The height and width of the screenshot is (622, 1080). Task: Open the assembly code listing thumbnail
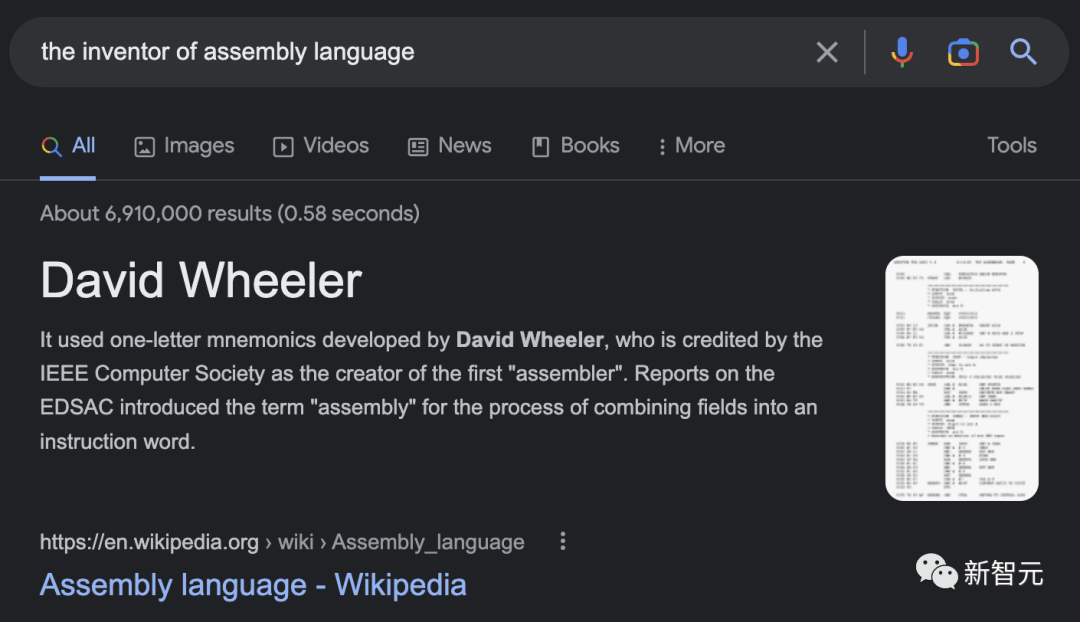[x=961, y=378]
